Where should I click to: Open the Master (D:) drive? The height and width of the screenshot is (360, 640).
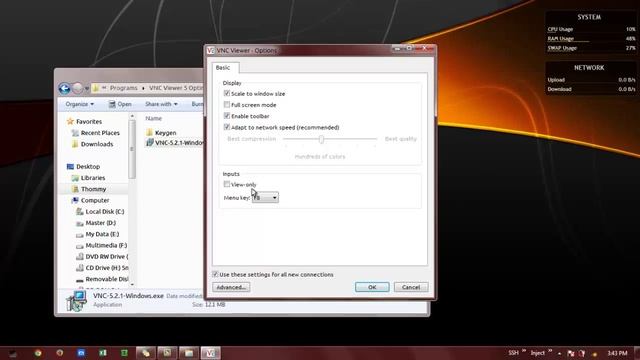(x=96, y=223)
